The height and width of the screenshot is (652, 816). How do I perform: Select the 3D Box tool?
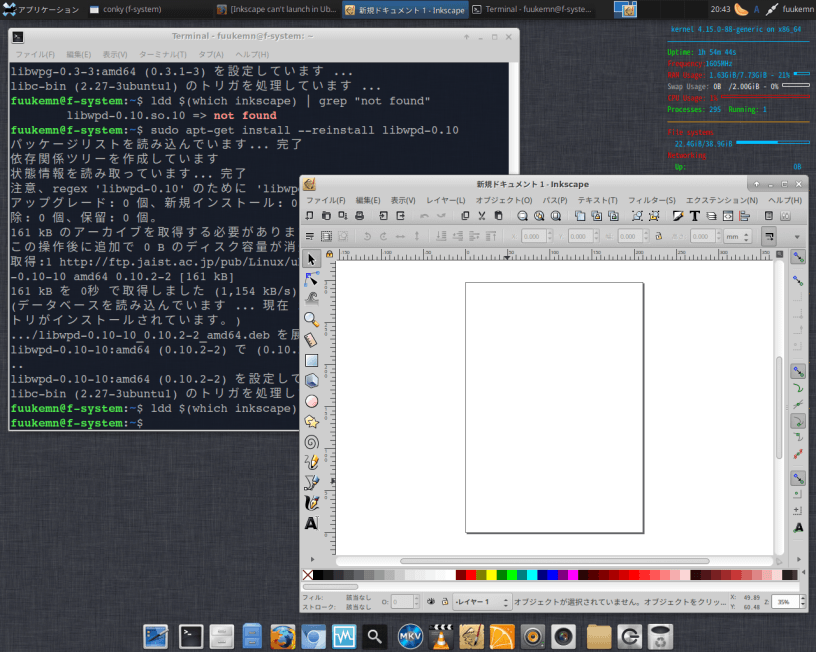click(311, 380)
